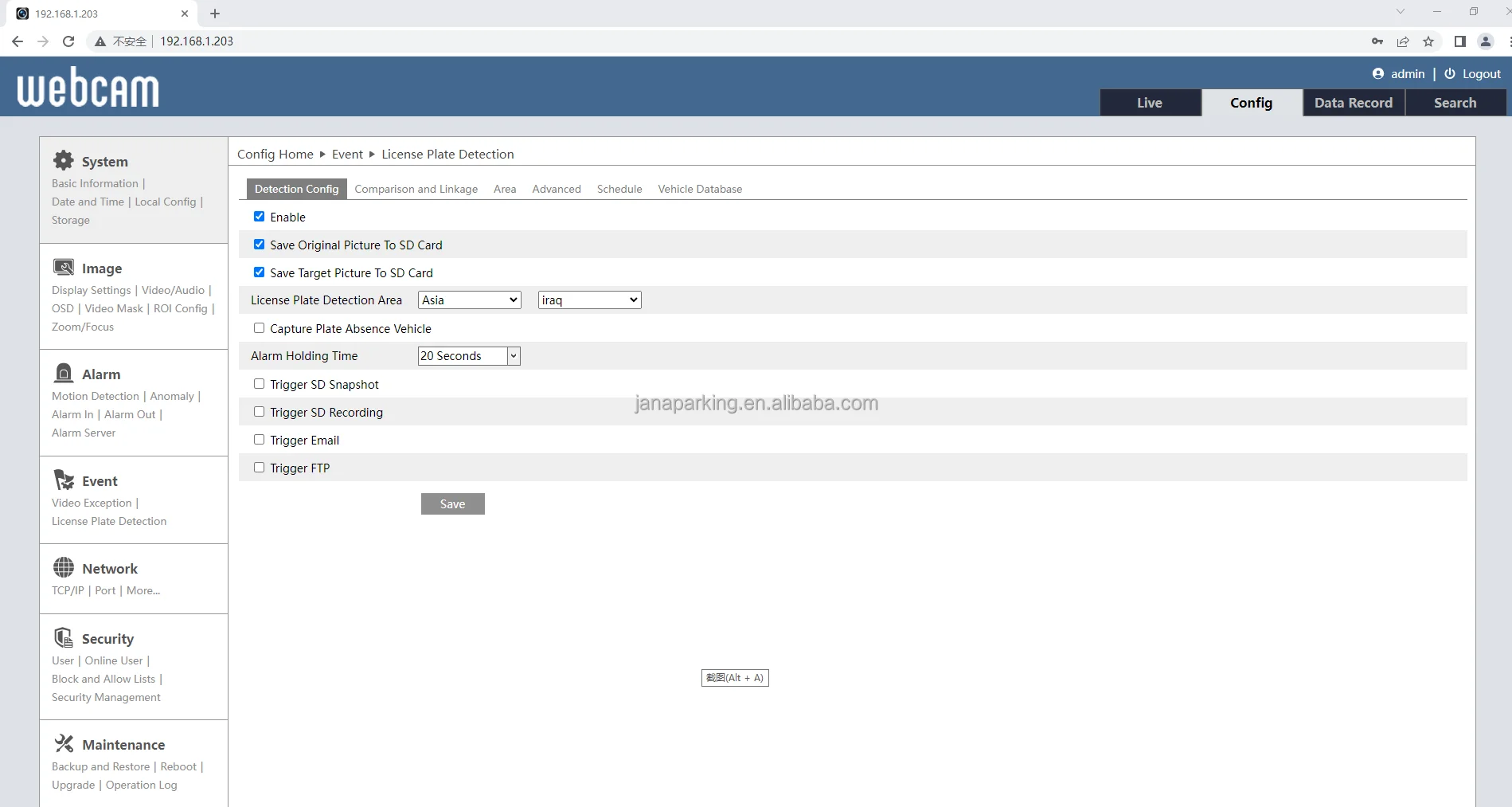Click the browser address bar
The width and height of the screenshot is (1512, 807).
coord(717,41)
